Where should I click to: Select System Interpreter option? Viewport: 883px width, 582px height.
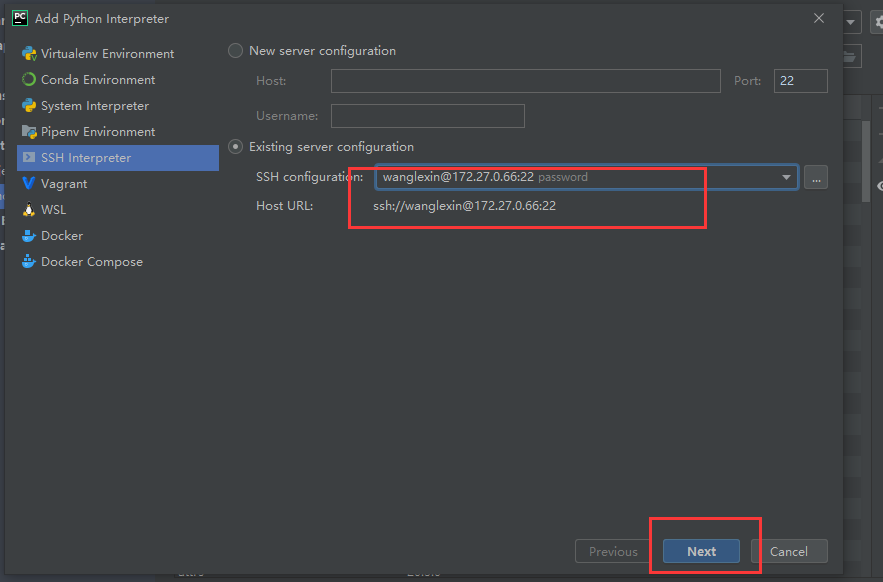118,105
